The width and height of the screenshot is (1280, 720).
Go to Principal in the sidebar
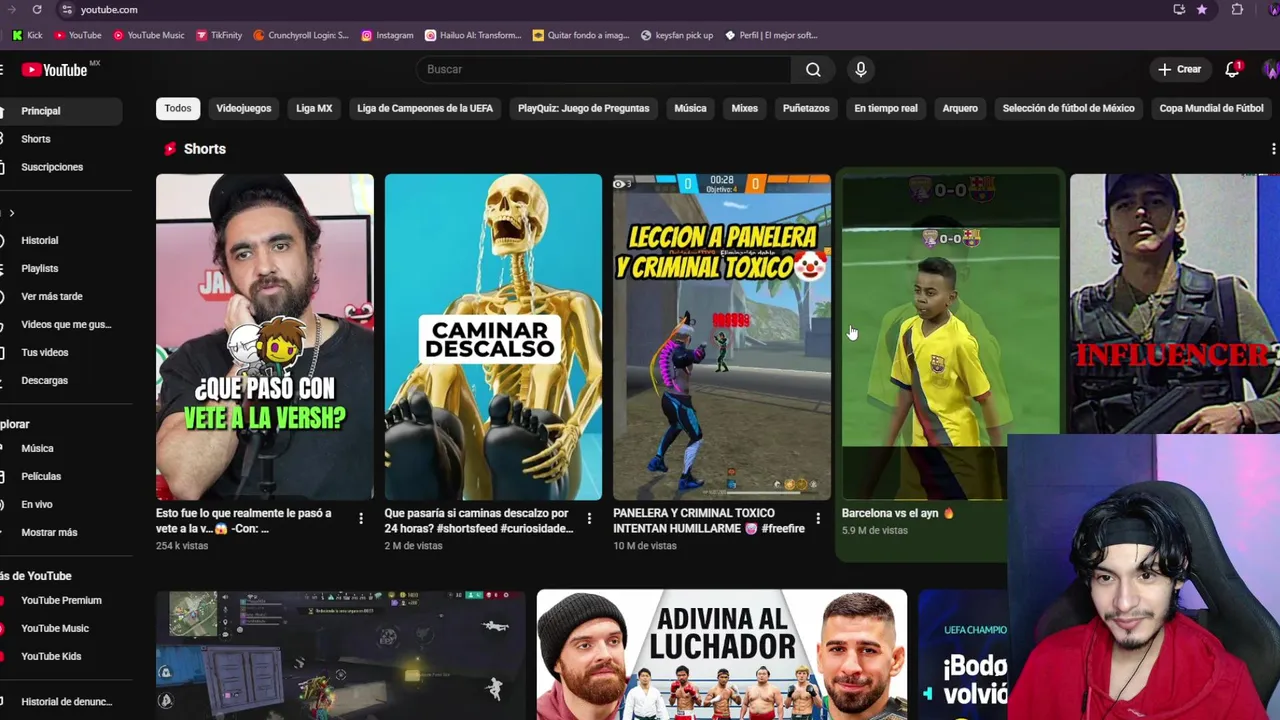pyautogui.click(x=61, y=111)
